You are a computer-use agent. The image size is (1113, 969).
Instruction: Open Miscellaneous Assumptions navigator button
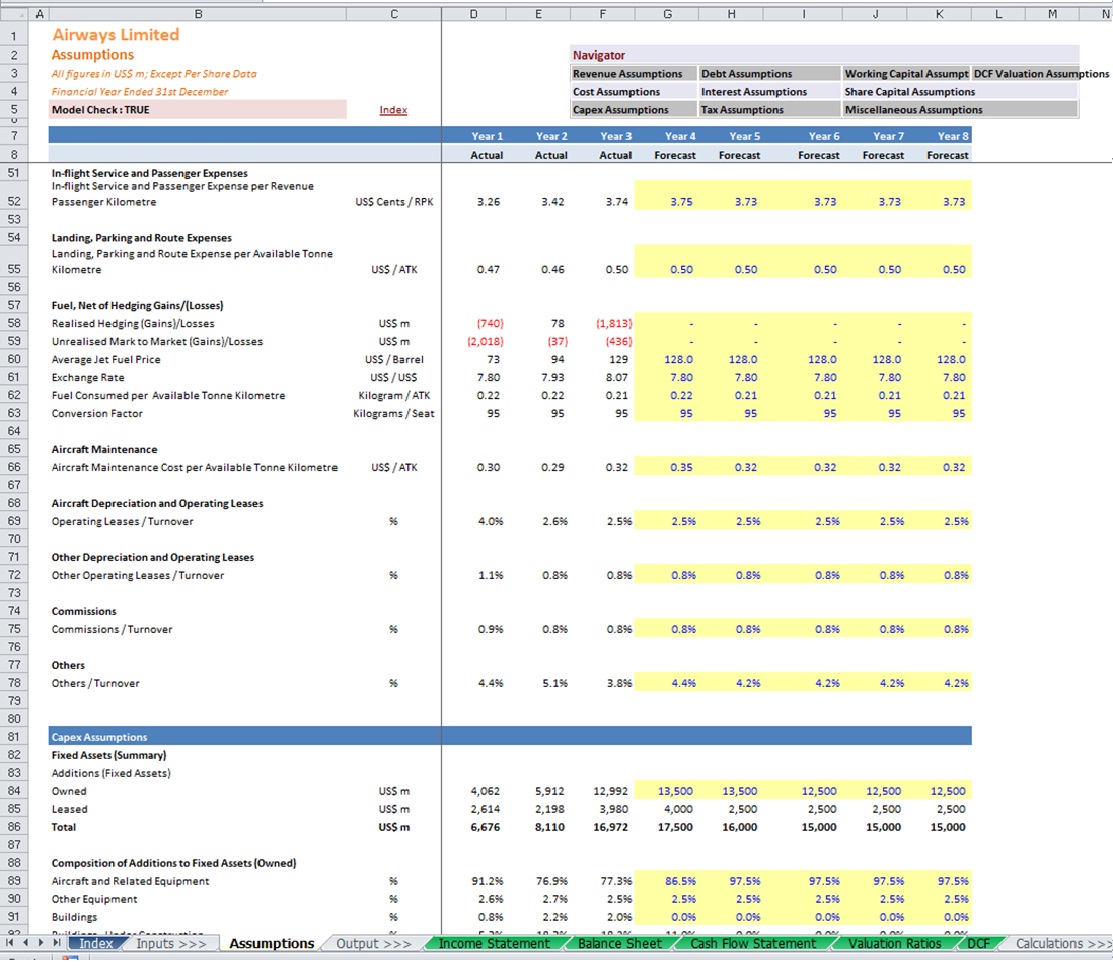960,109
